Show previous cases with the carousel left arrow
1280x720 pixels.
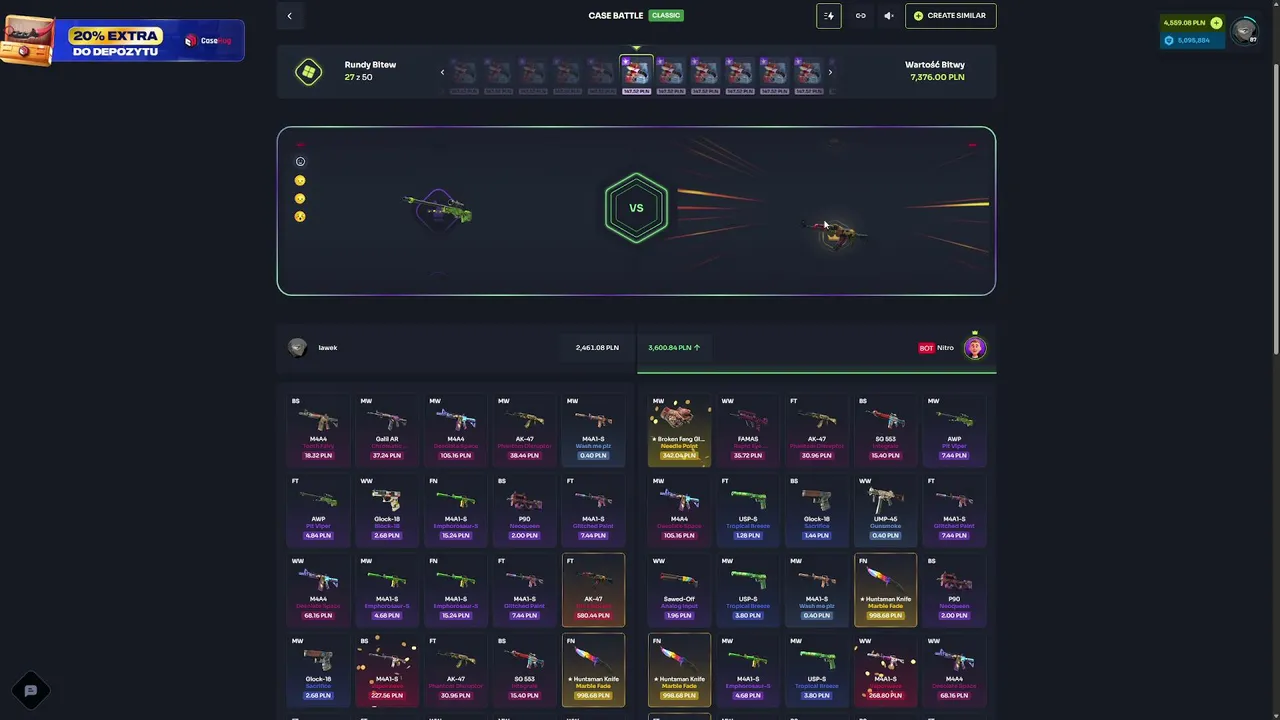(x=442, y=72)
